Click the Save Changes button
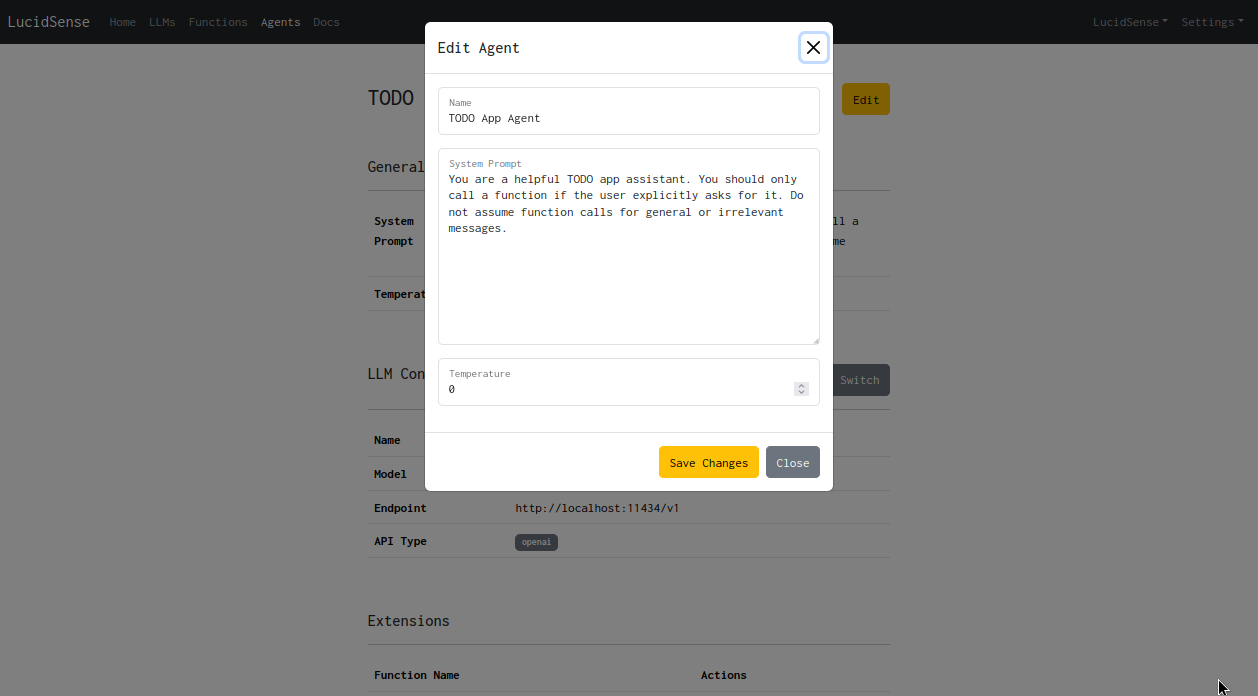This screenshot has height=696, width=1258. coord(708,462)
